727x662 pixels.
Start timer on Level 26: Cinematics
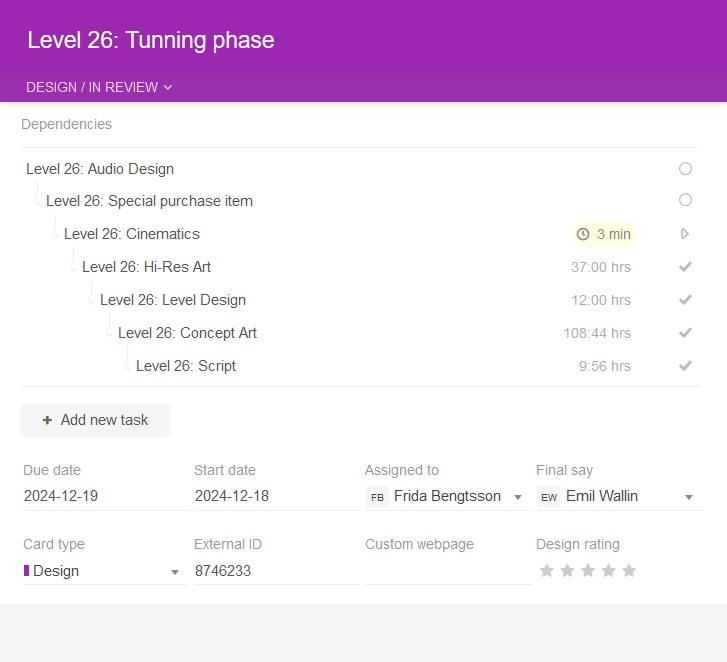[x=685, y=234]
